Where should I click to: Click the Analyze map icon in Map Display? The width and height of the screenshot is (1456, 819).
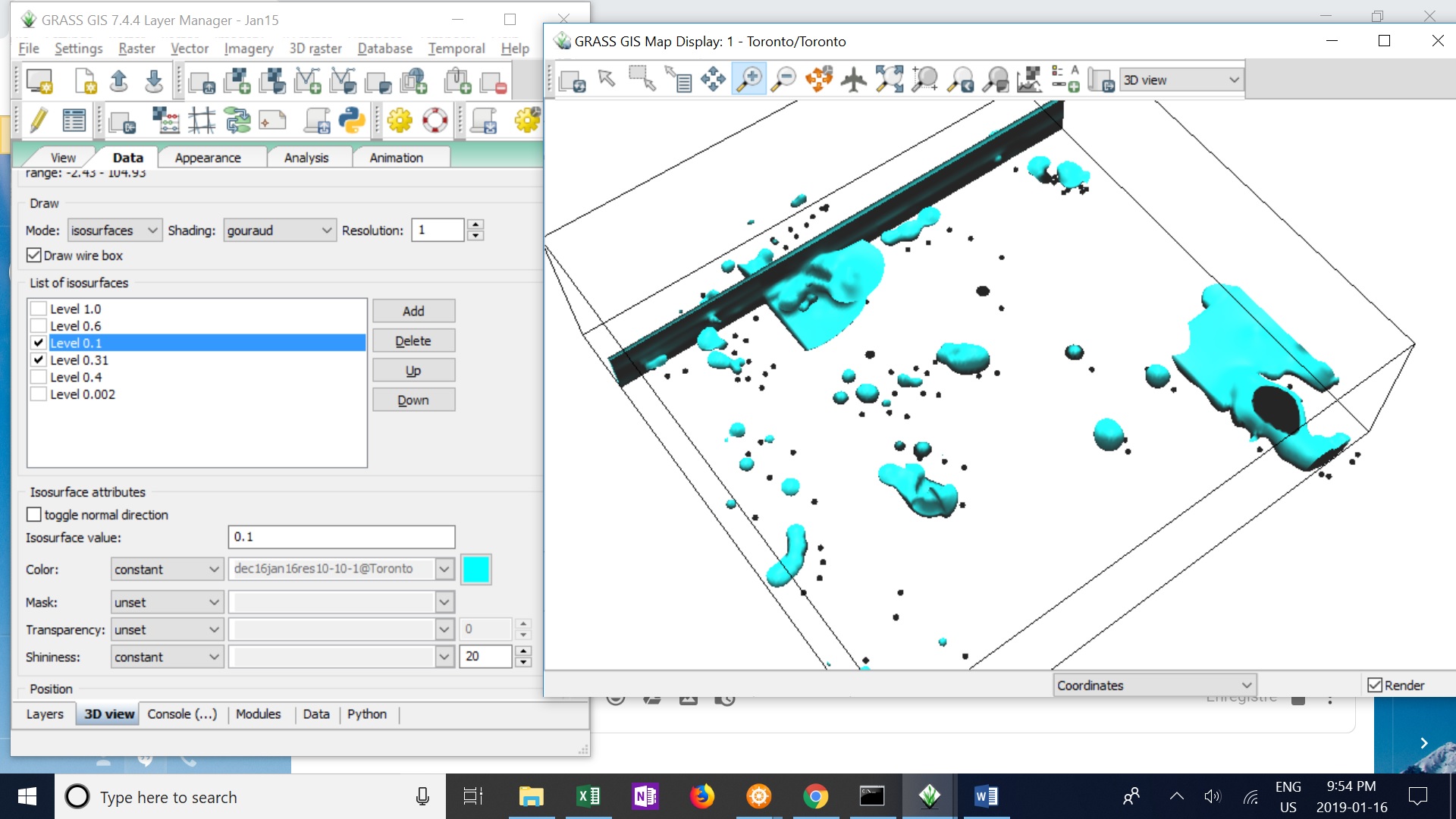pyautogui.click(x=1030, y=79)
